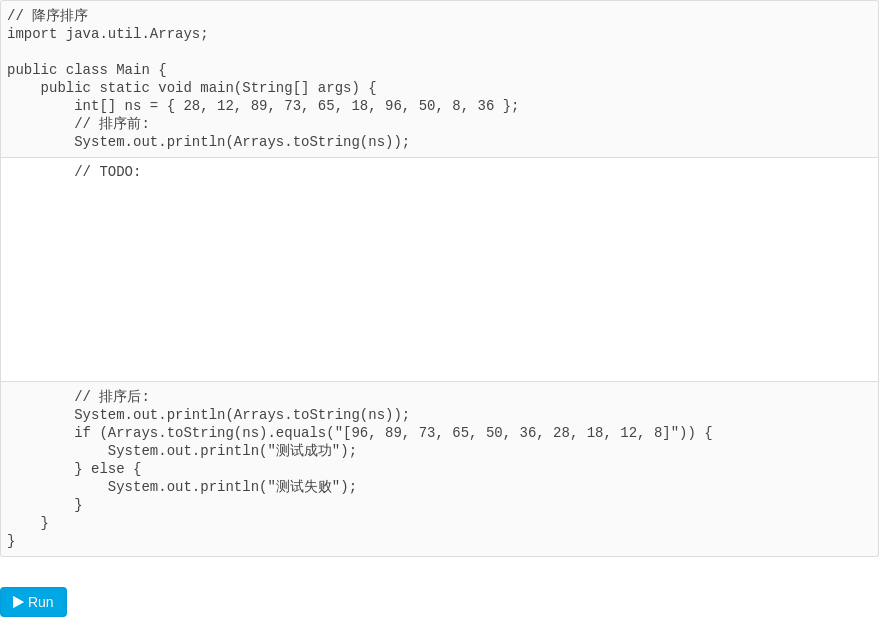
Task: Click the '// TODO:' comment line
Action: click(107, 171)
